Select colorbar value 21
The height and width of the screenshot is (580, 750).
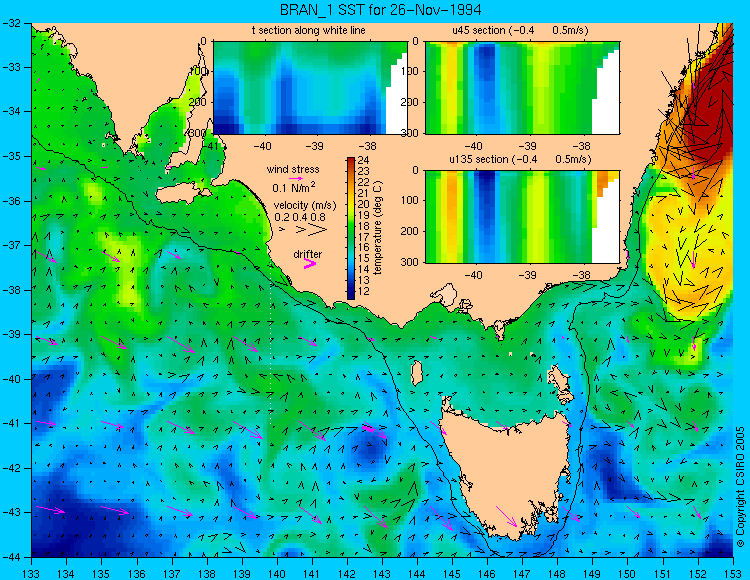click(364, 193)
